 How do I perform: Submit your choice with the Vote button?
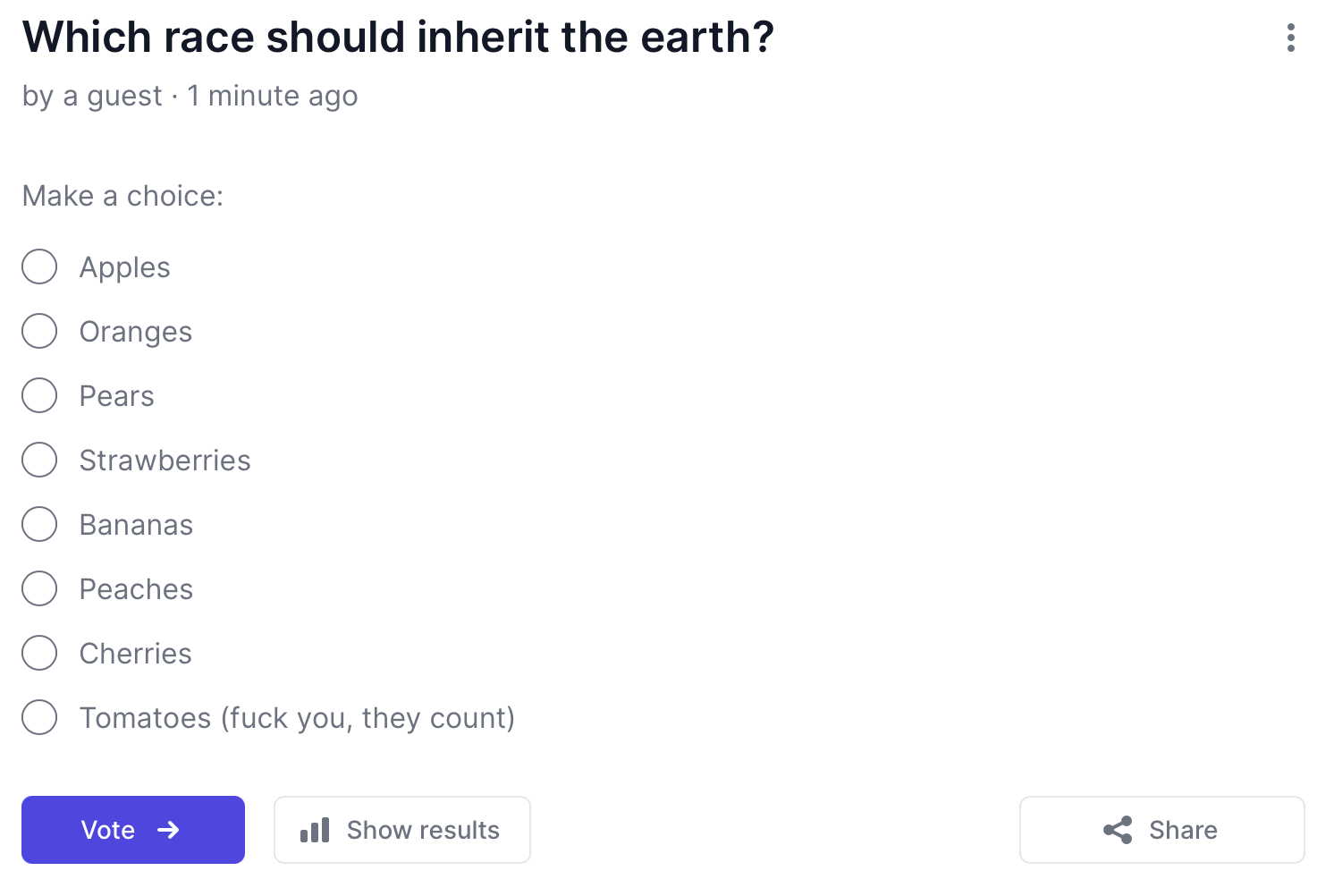point(132,830)
